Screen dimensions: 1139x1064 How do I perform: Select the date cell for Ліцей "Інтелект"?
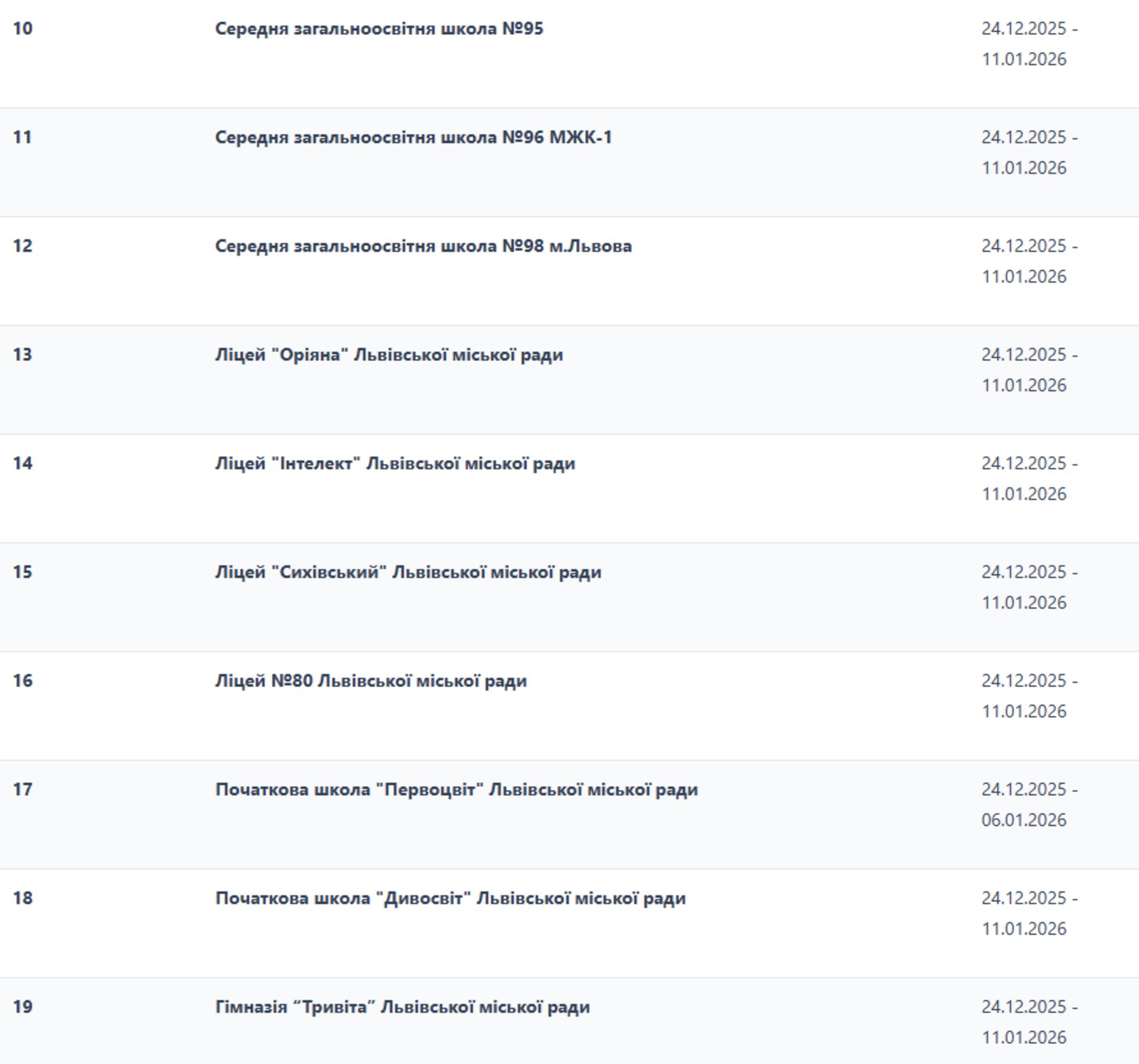(1029, 478)
